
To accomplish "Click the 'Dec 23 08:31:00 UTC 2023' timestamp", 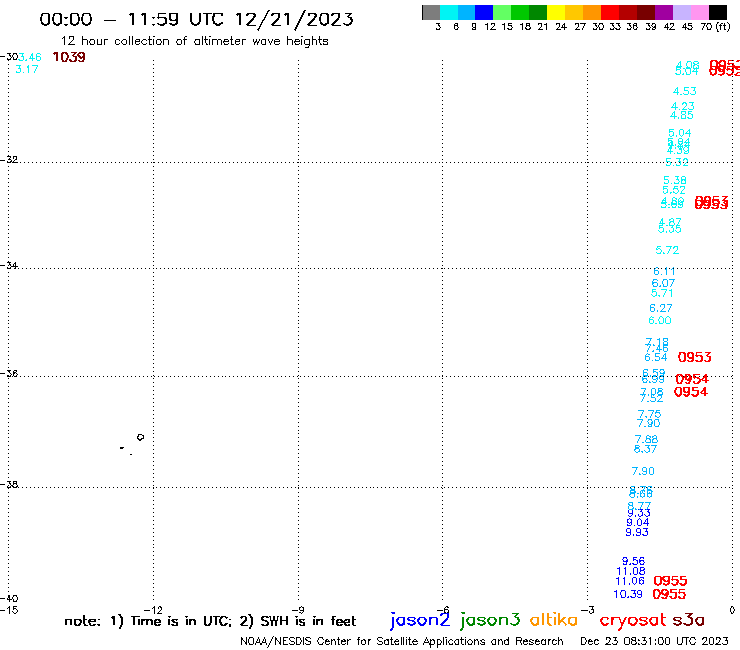I will coord(654,641).
